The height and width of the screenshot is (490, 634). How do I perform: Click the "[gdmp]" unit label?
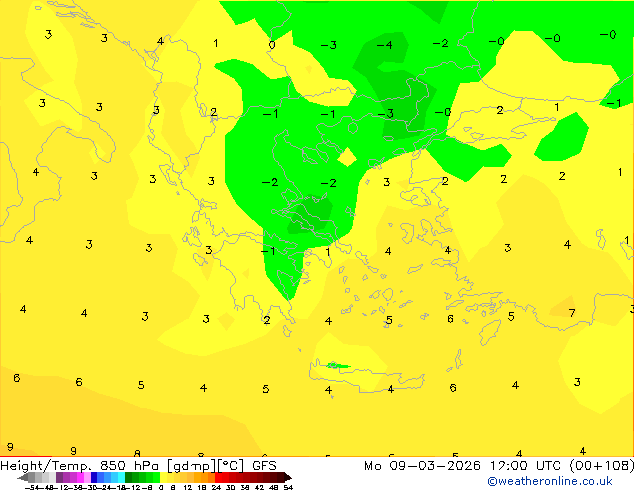(192, 466)
